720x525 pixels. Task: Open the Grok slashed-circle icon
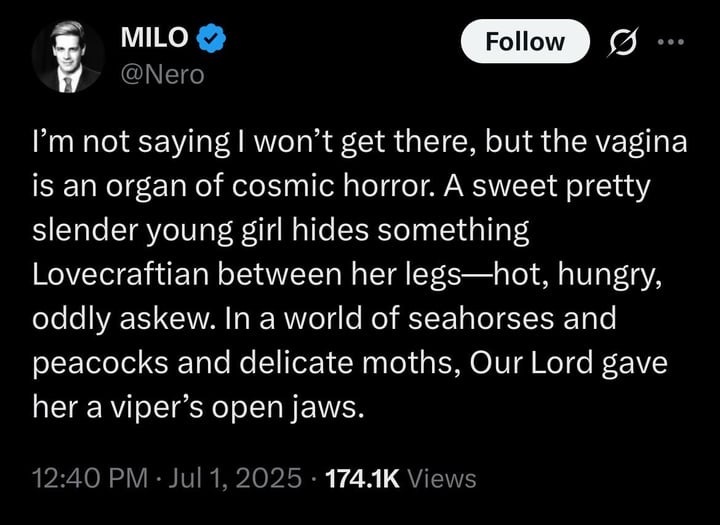pos(622,42)
